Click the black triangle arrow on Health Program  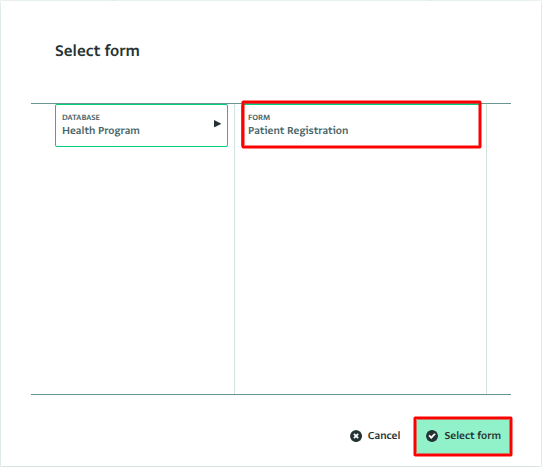(217, 124)
